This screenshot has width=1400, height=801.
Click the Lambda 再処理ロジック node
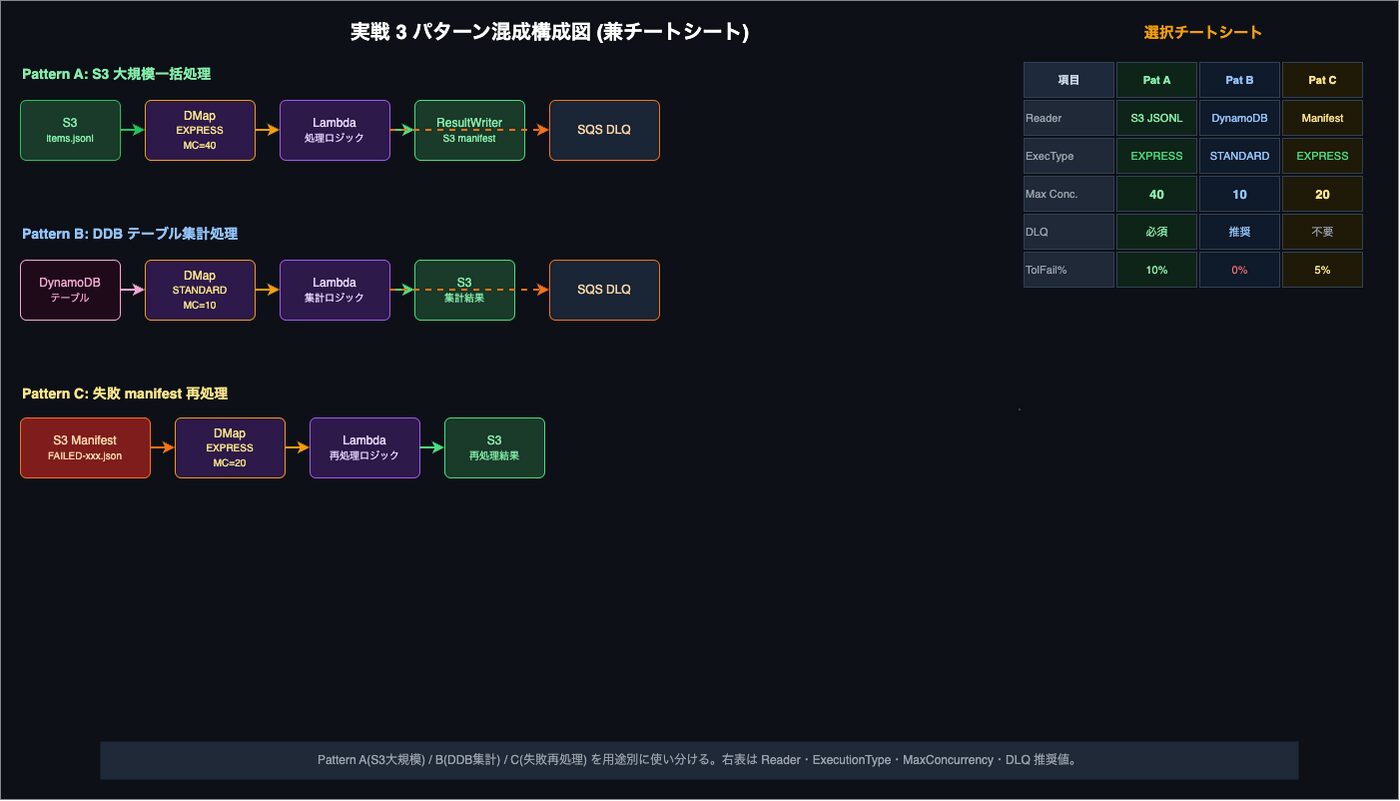tap(364, 448)
